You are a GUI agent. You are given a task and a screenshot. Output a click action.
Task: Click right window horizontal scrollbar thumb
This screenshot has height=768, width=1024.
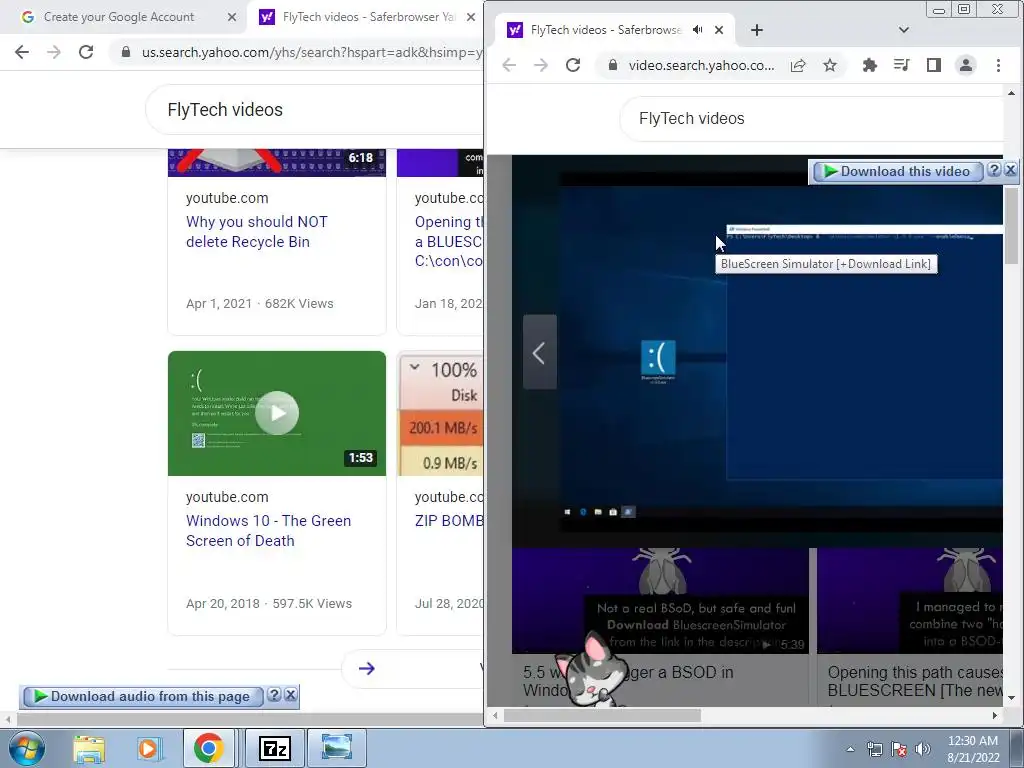602,716
